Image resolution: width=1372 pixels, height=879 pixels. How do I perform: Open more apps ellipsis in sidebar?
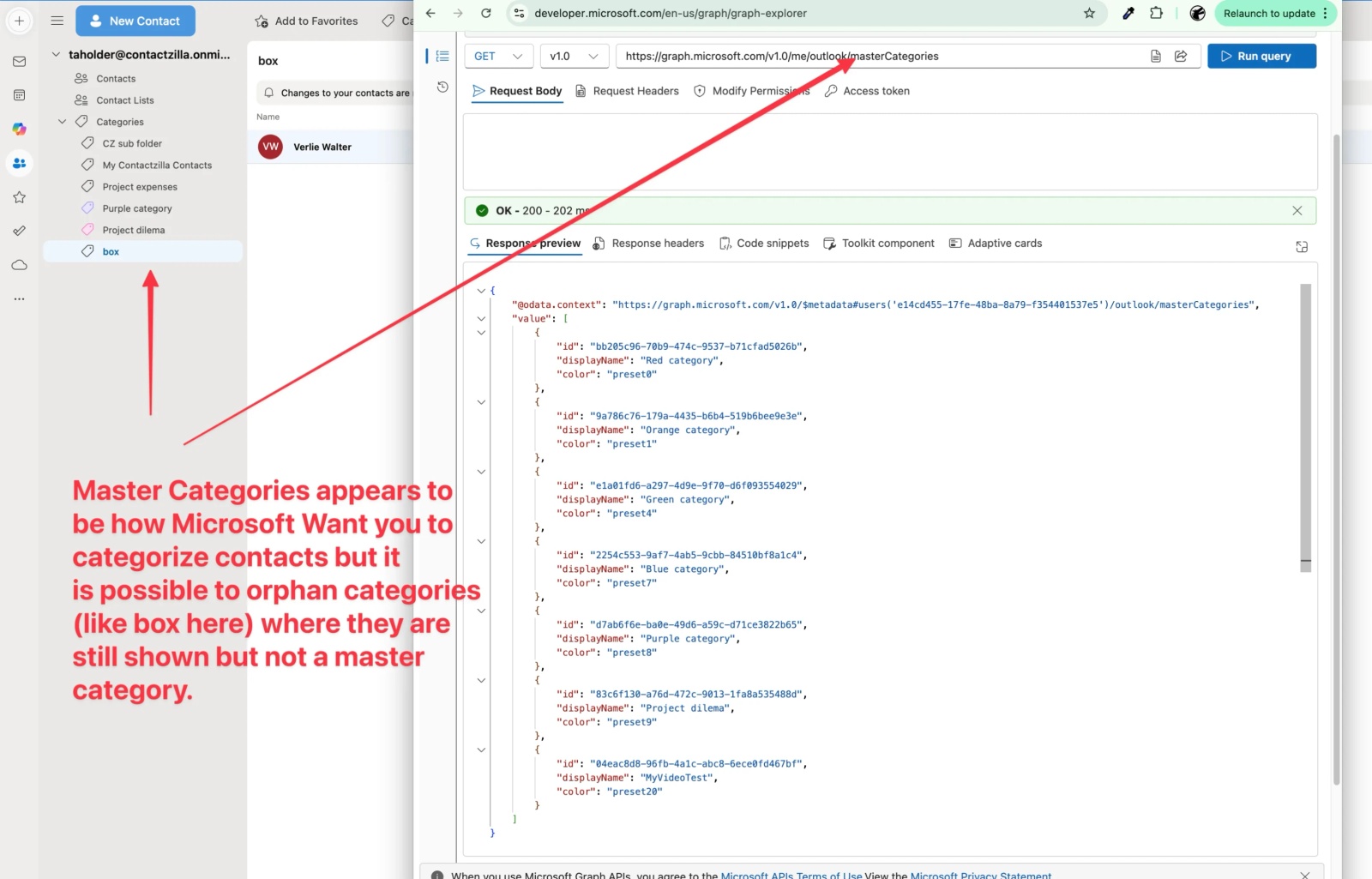pyautogui.click(x=19, y=298)
